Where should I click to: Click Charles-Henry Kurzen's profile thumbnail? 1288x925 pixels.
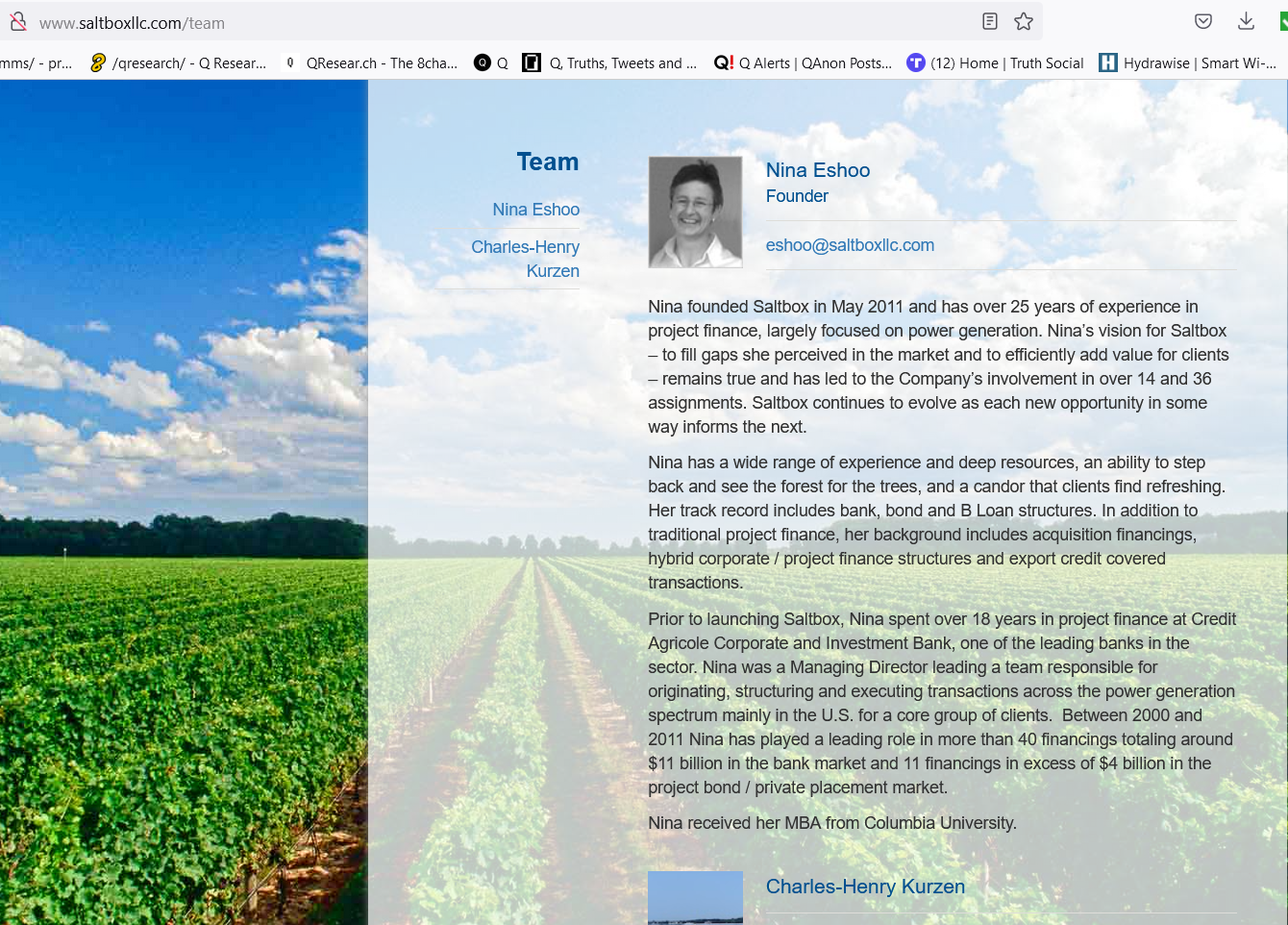(695, 897)
